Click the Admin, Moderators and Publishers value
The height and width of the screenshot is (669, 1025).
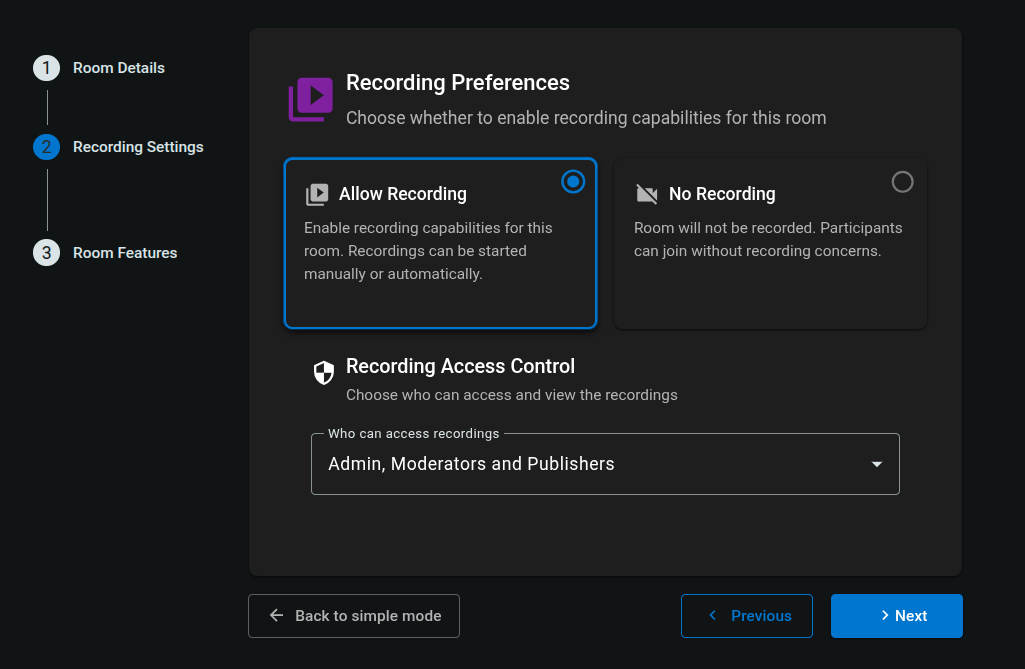(x=471, y=464)
